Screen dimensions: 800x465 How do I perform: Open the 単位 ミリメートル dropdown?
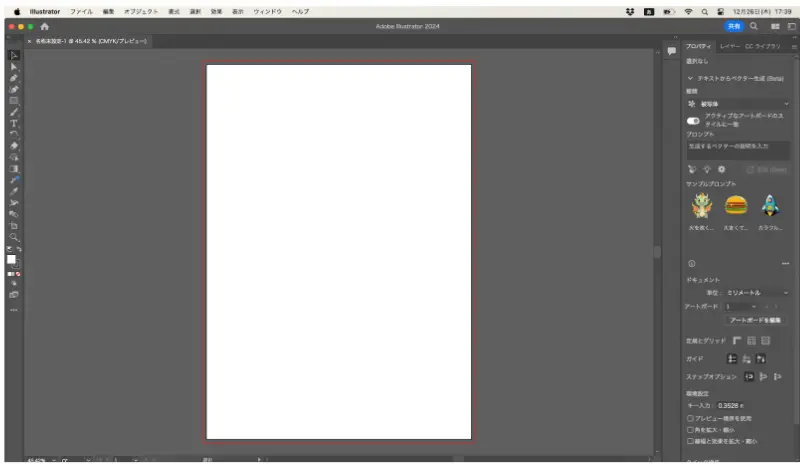(757, 293)
